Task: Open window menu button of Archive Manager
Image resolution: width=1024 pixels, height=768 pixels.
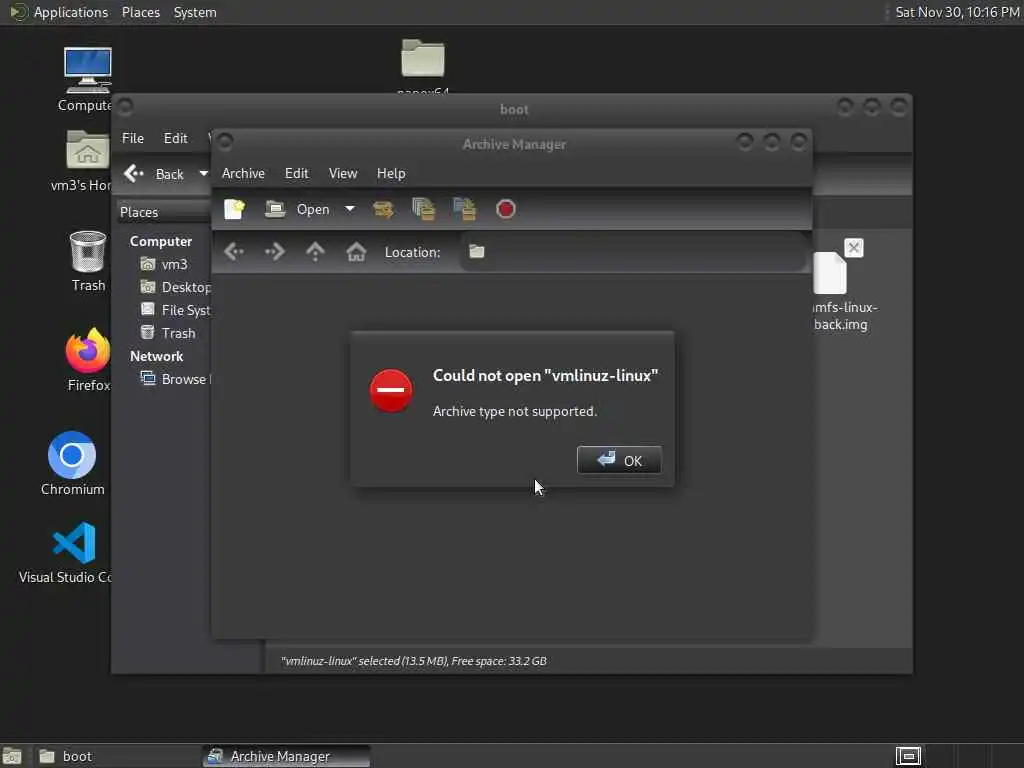Action: [x=225, y=141]
